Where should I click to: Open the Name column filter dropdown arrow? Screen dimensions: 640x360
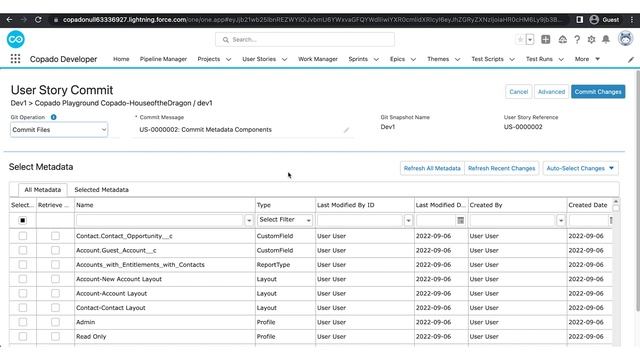(249, 220)
